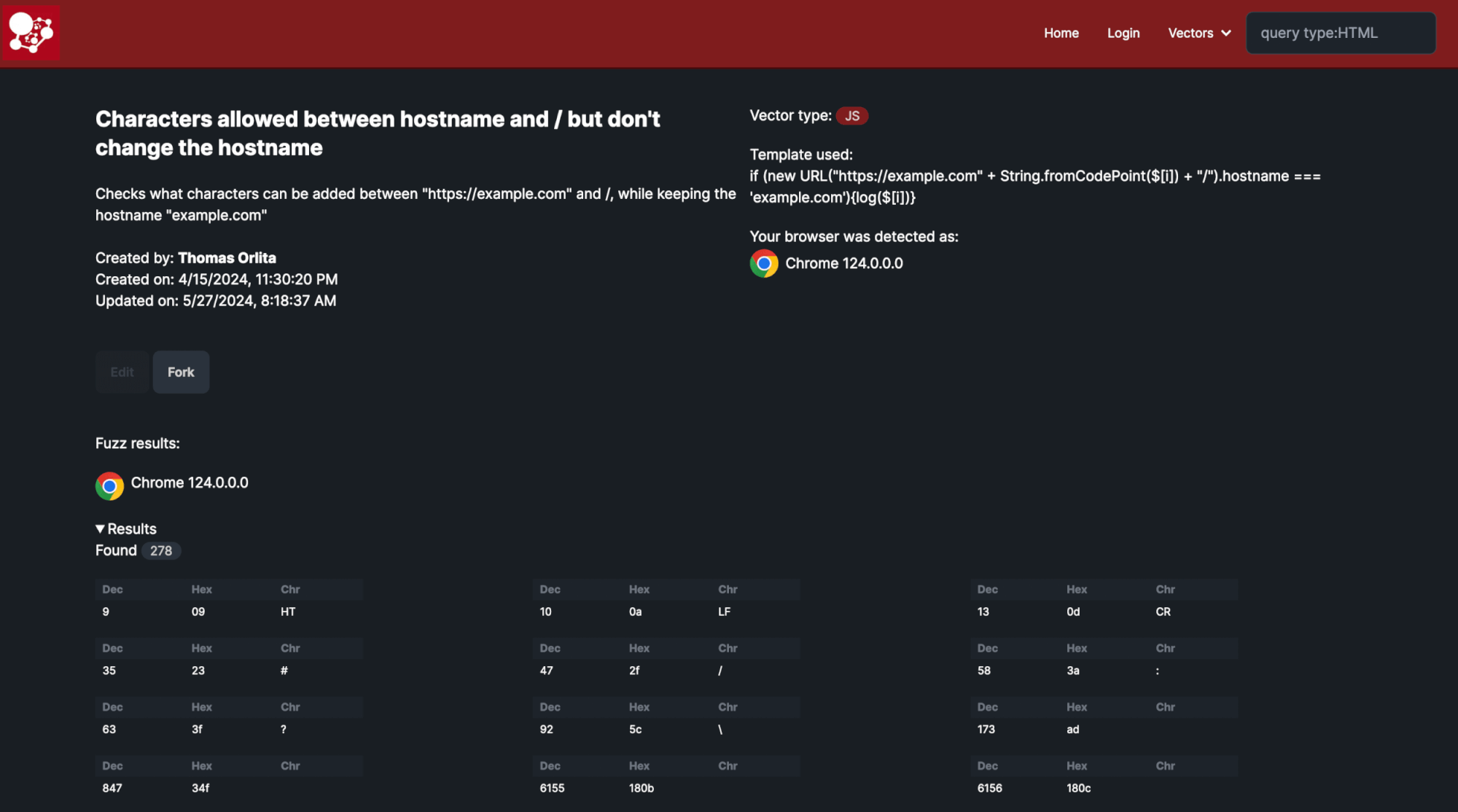
Task: Click the result entry with decimal 6156
Action: click(1104, 789)
